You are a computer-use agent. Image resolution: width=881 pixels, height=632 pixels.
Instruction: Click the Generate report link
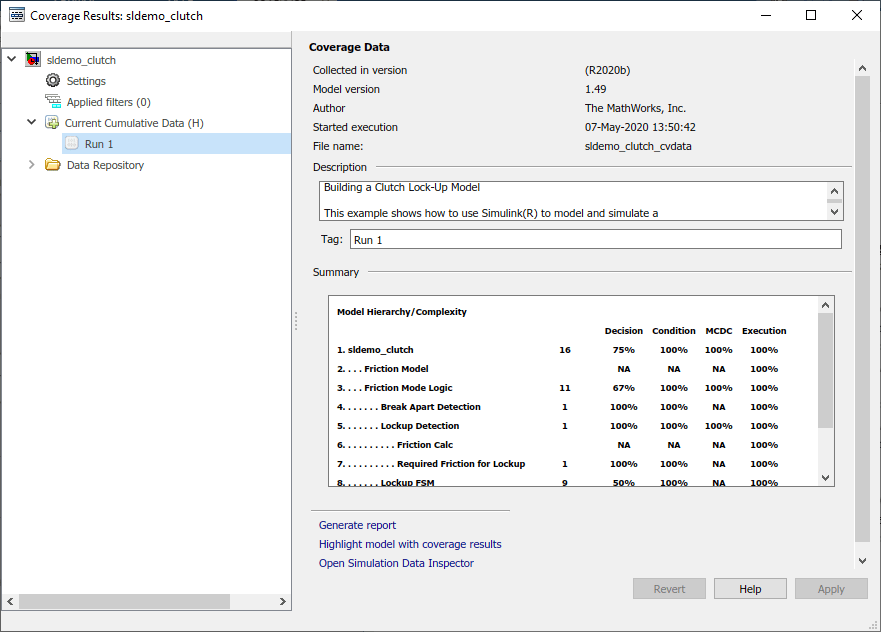pos(357,525)
